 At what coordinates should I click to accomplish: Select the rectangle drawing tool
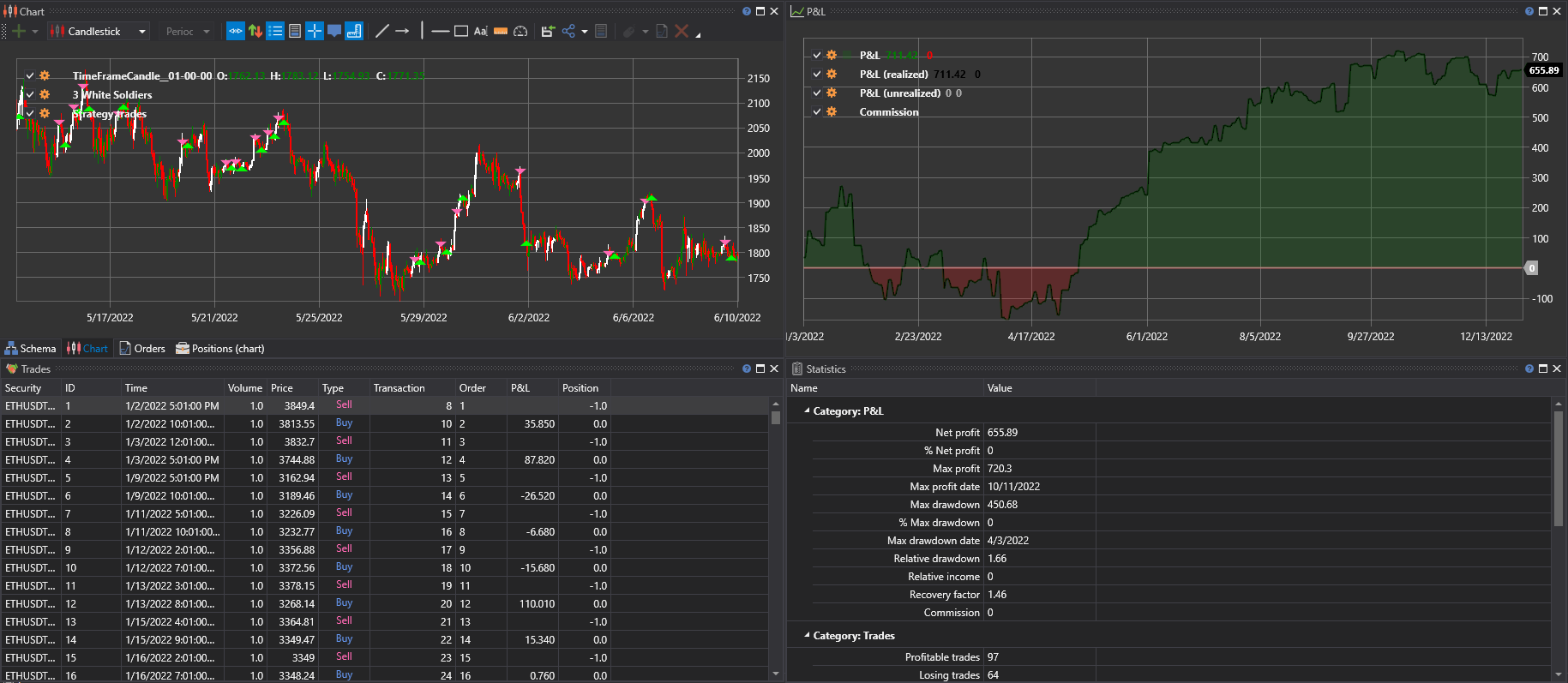point(461,31)
